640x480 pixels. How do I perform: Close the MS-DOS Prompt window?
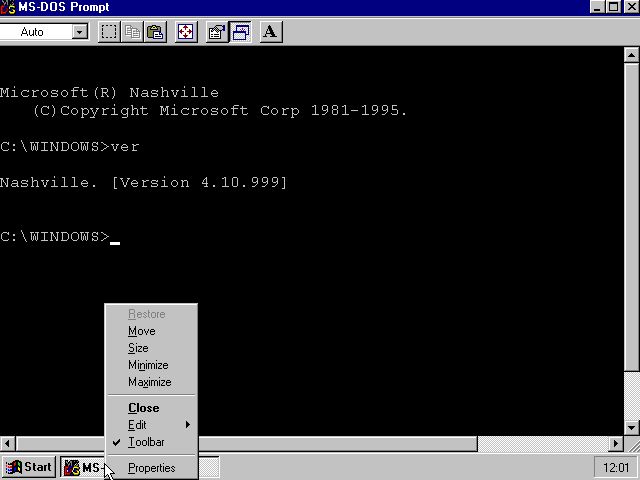coord(631,7)
